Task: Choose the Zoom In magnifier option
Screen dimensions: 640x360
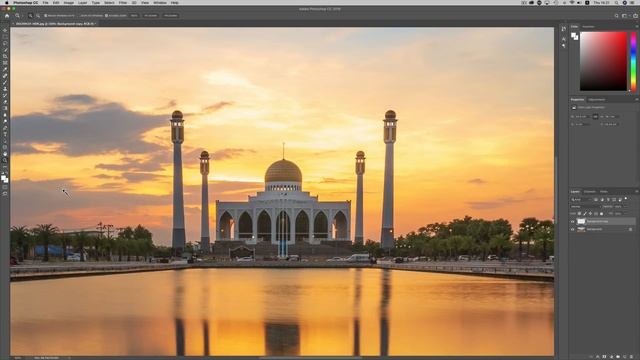Action: (x=31, y=16)
